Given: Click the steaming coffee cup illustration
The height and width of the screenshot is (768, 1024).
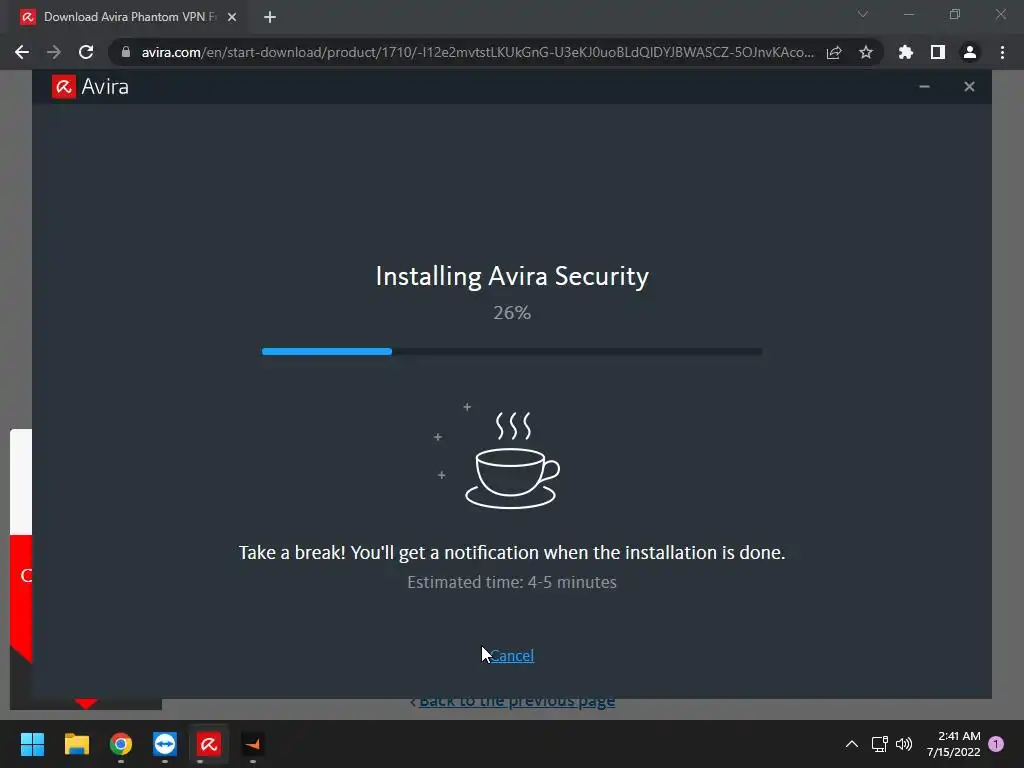Looking at the screenshot, I should pyautogui.click(x=512, y=460).
